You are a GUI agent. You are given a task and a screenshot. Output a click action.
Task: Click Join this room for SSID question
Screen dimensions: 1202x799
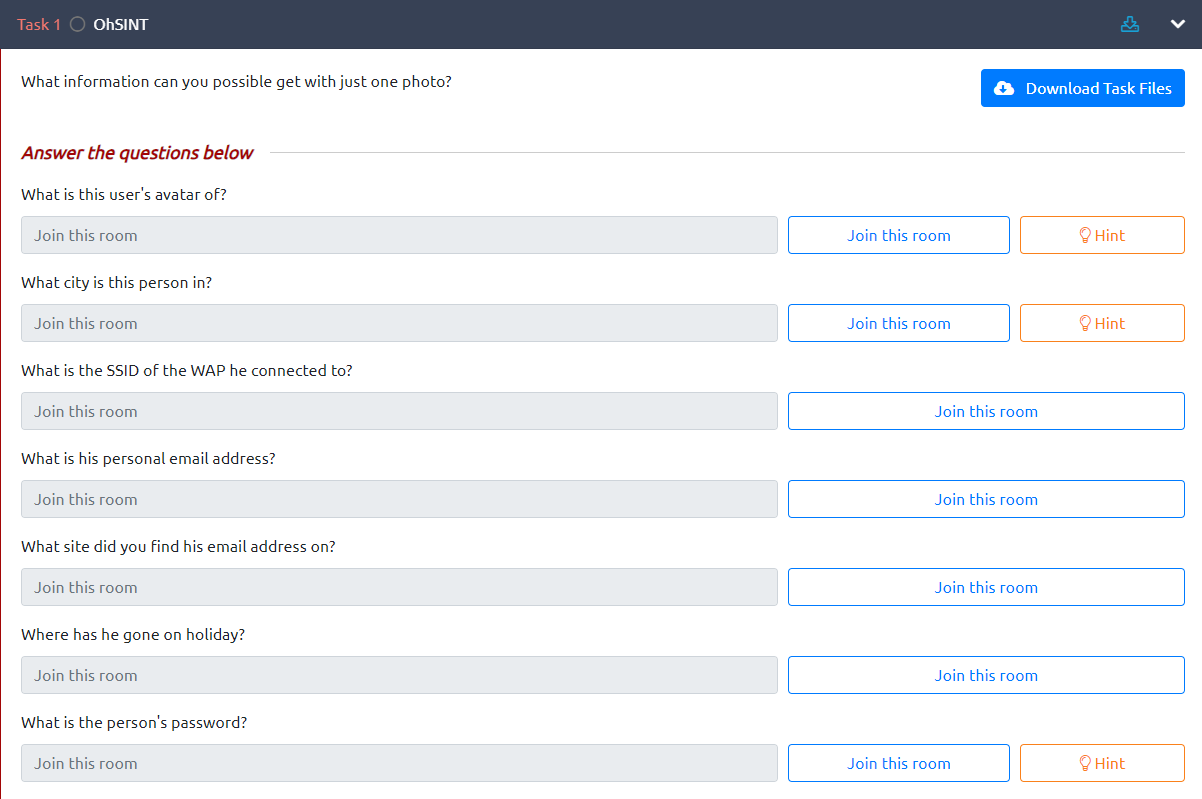click(986, 411)
